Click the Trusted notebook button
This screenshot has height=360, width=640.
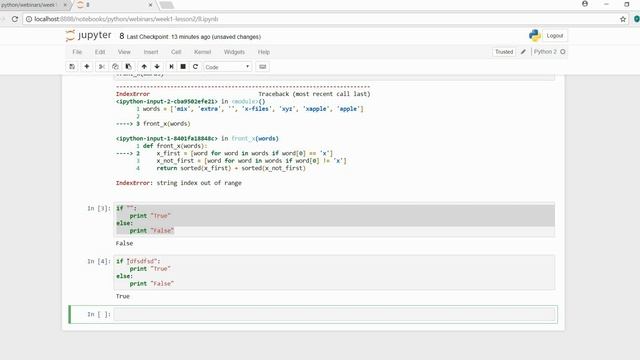tap(504, 52)
